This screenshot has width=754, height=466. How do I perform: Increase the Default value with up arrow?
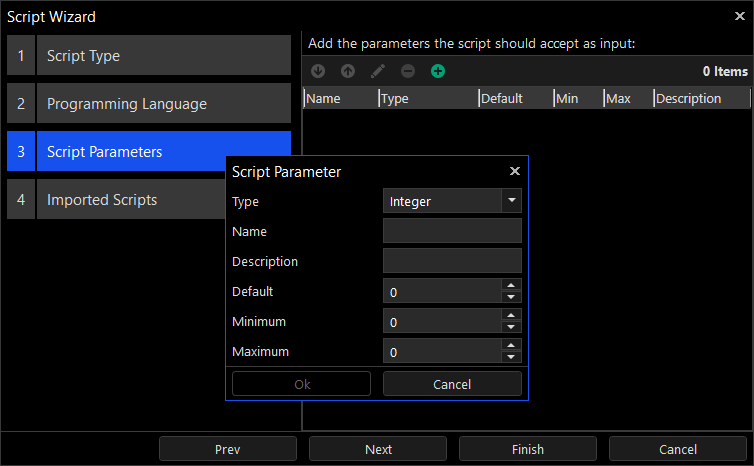coord(511,286)
